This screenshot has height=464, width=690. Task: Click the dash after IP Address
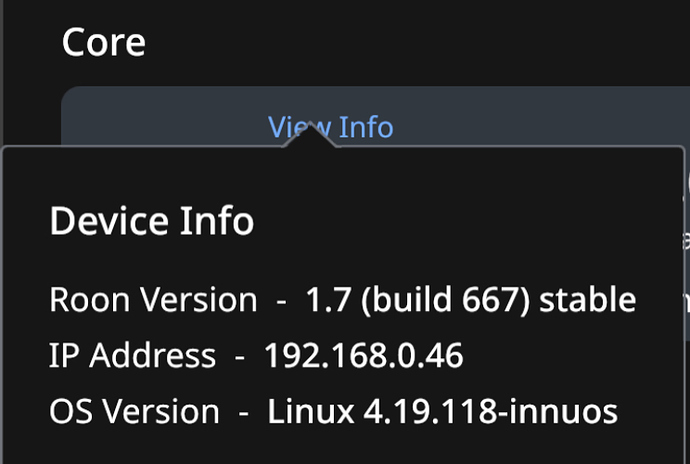click(240, 358)
